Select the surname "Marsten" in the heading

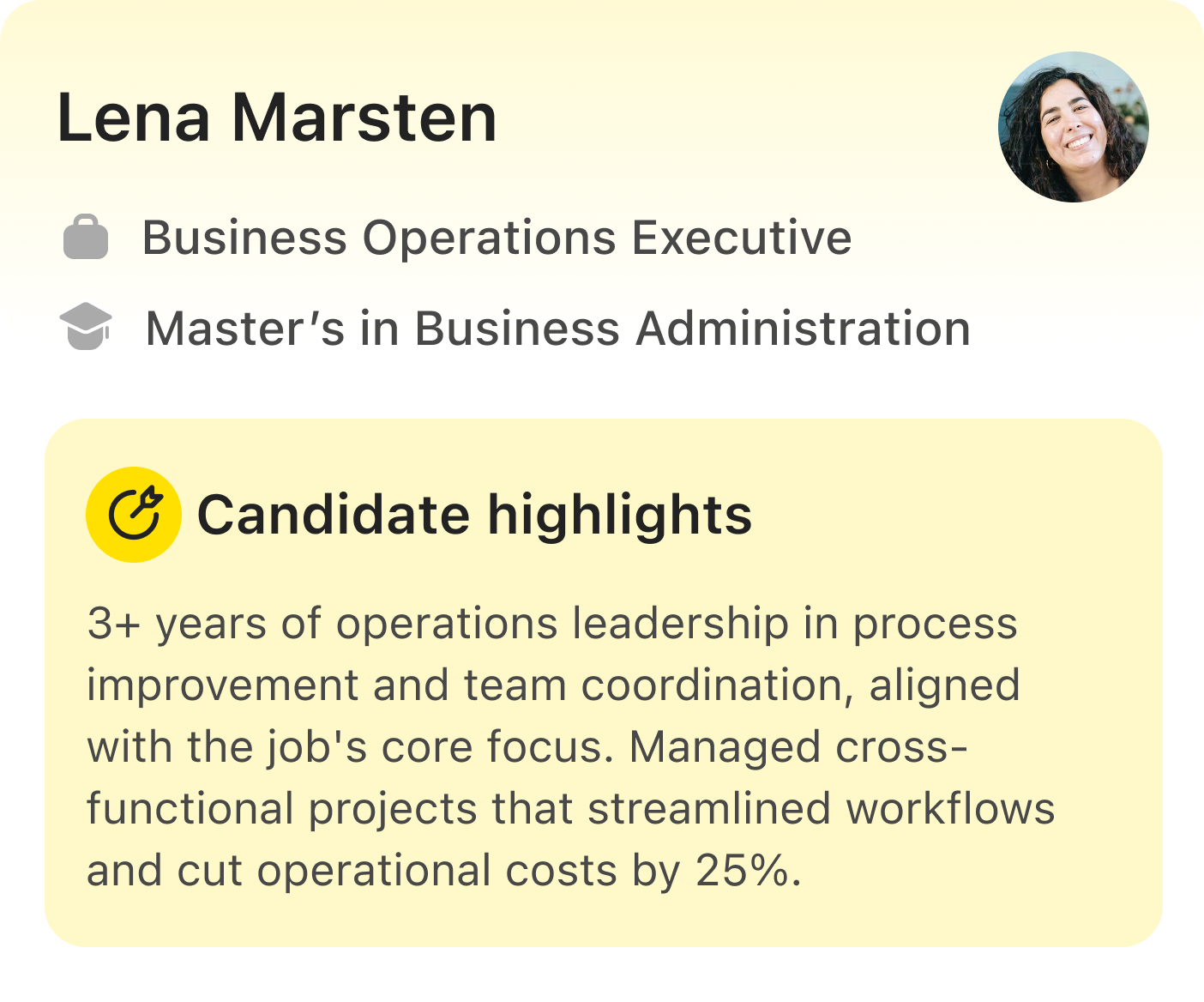click(x=364, y=118)
